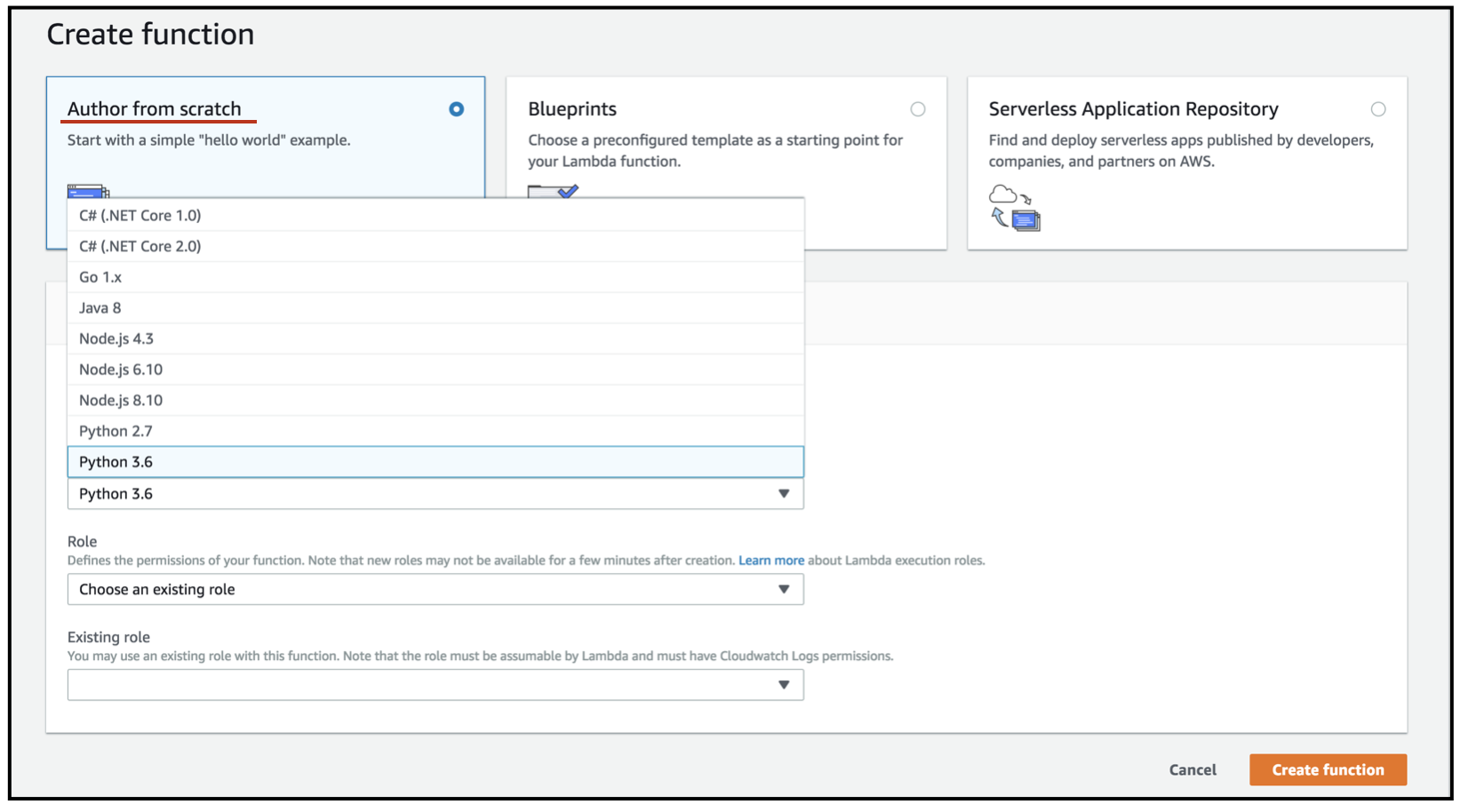This screenshot has width=1468, height=812.
Task: Open the Choose an existing role dropdown
Action: 435,589
